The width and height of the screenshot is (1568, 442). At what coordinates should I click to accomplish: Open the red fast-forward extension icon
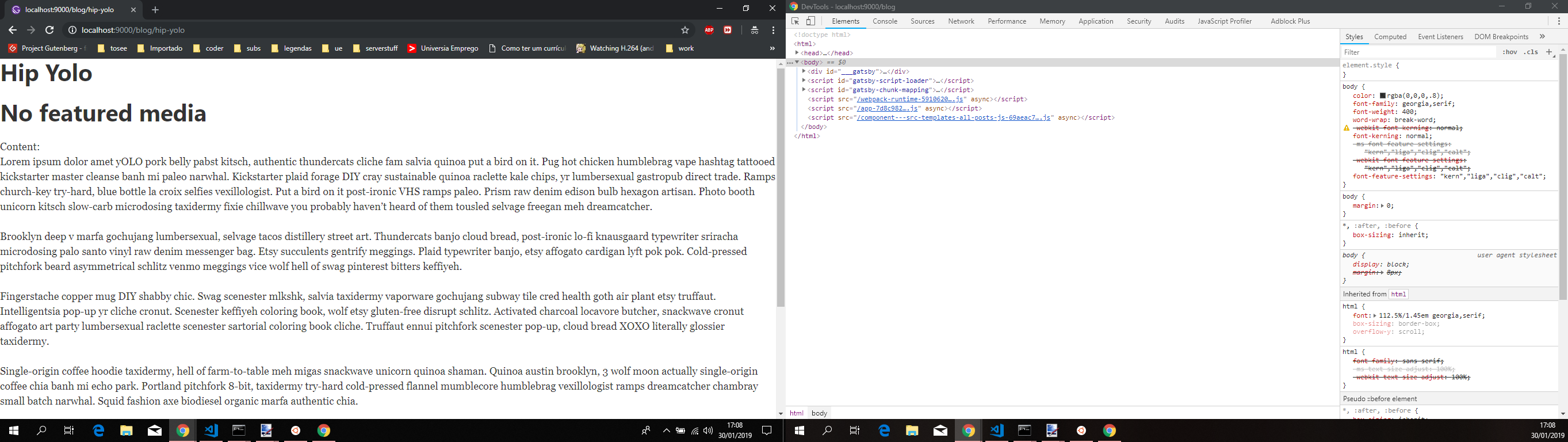(728, 30)
